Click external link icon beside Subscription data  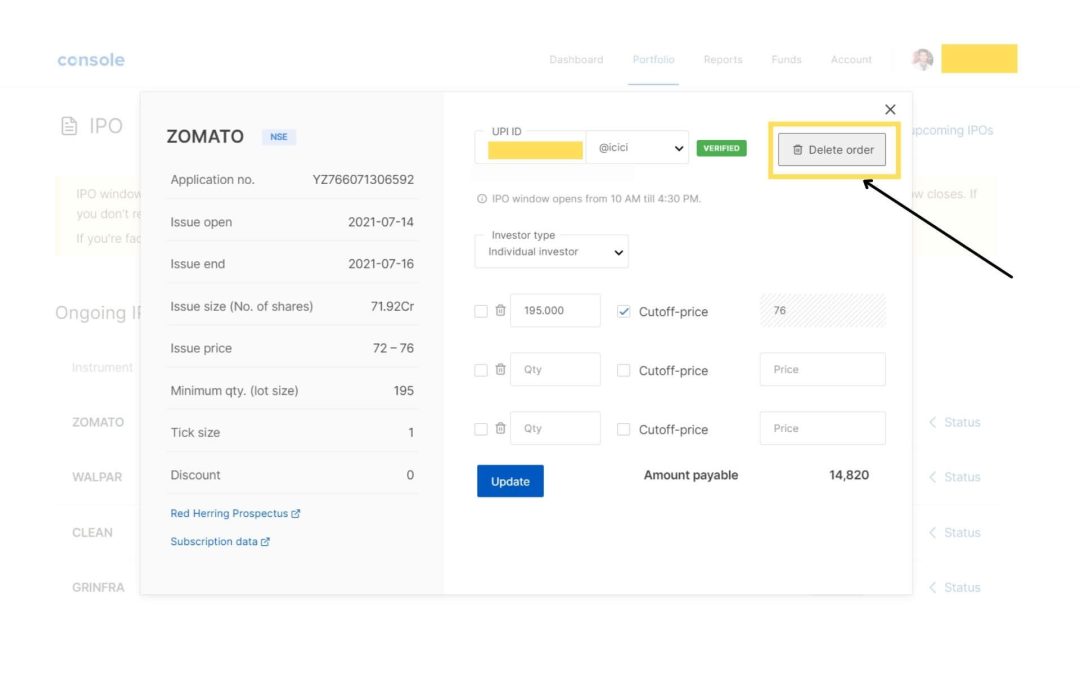point(265,542)
